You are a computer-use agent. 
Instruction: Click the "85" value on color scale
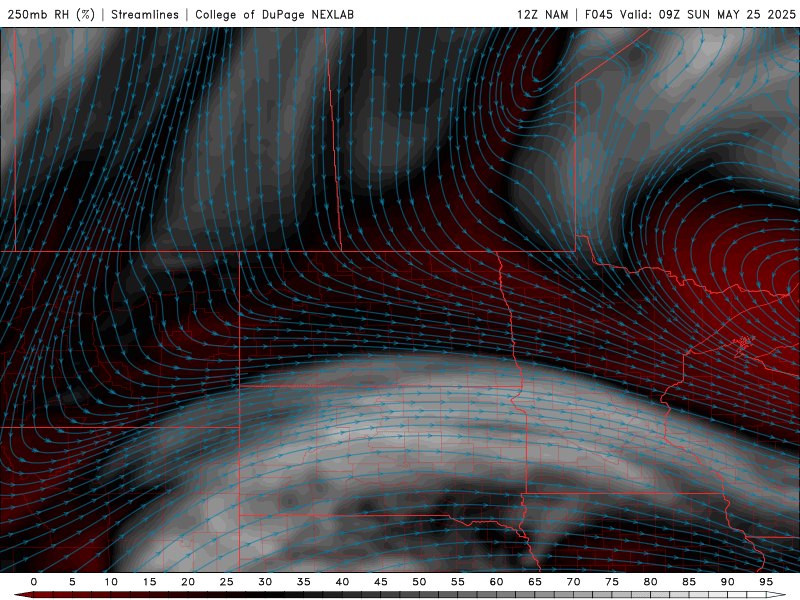[x=689, y=582]
